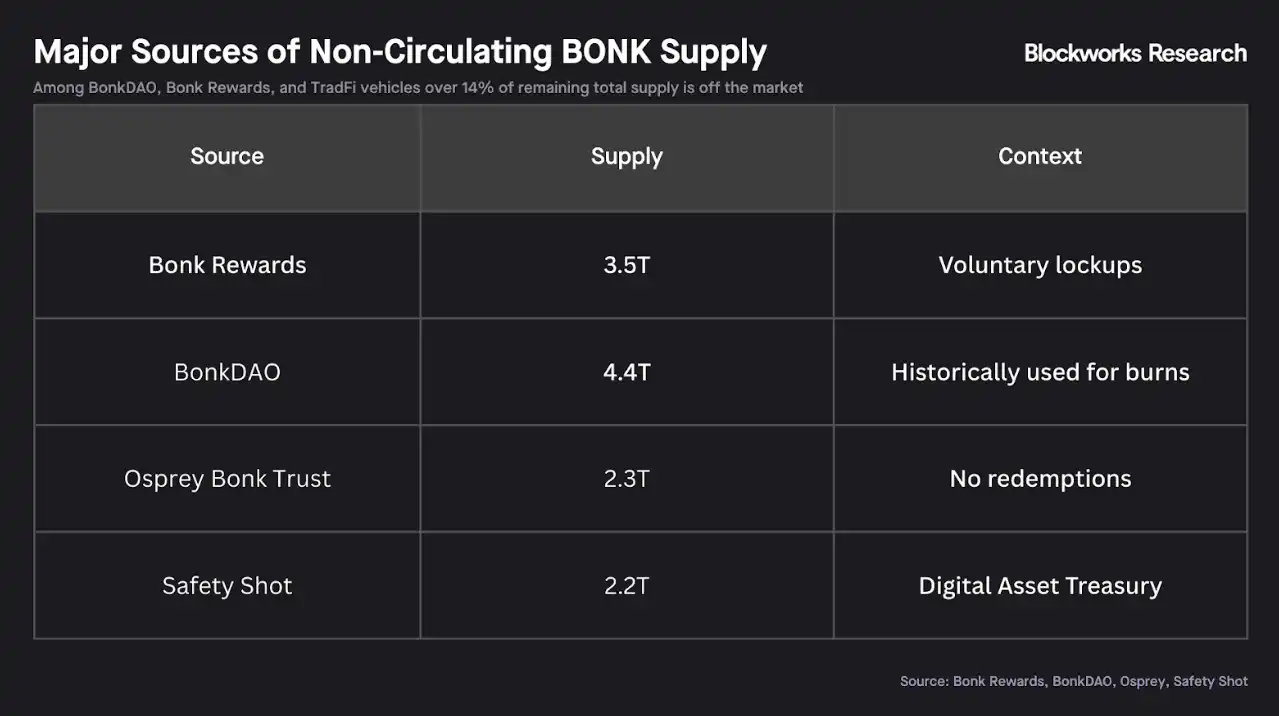Click the subtitle text below the title

click(417, 87)
